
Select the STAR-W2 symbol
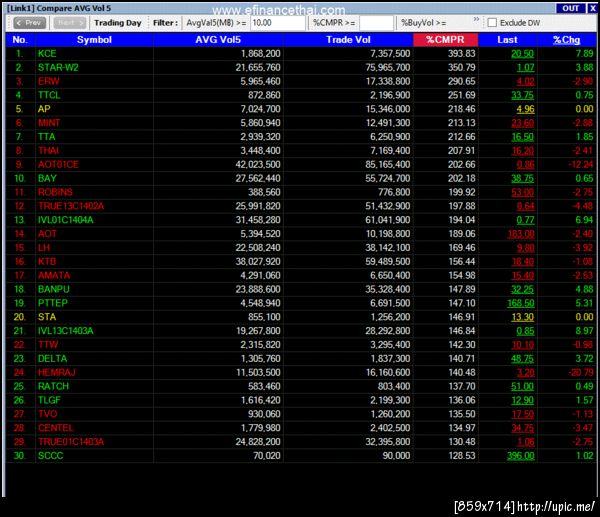(58, 68)
